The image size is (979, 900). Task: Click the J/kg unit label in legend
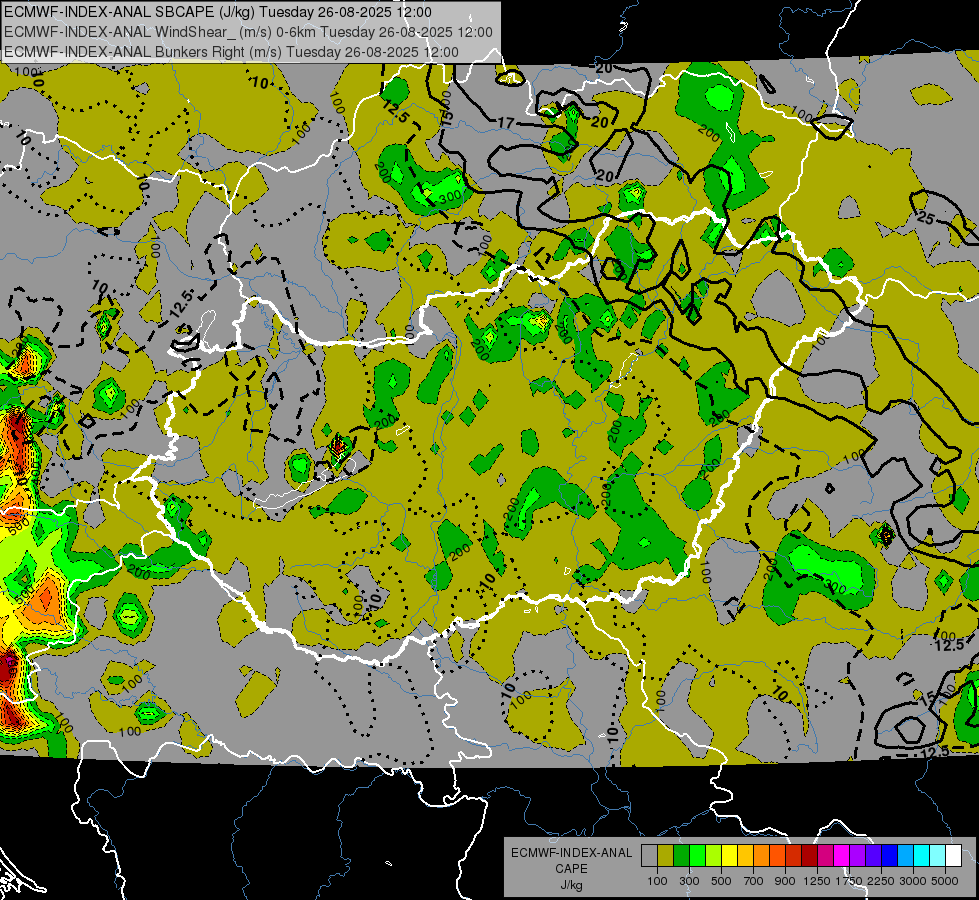click(x=571, y=885)
